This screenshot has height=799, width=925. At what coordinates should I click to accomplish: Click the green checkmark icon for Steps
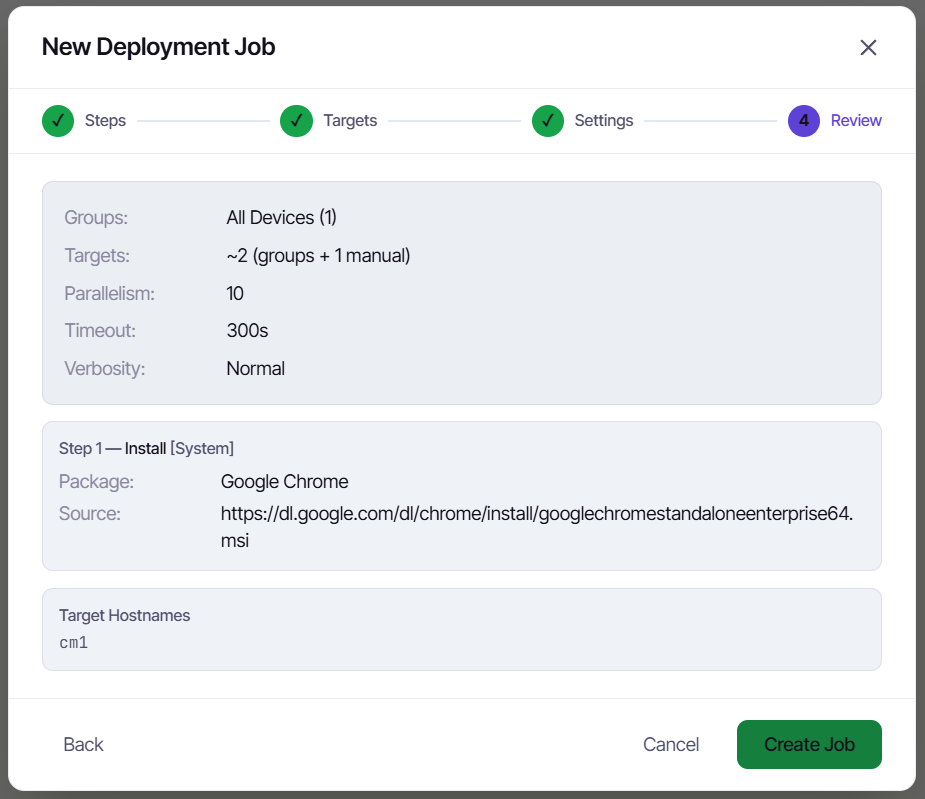click(x=58, y=121)
